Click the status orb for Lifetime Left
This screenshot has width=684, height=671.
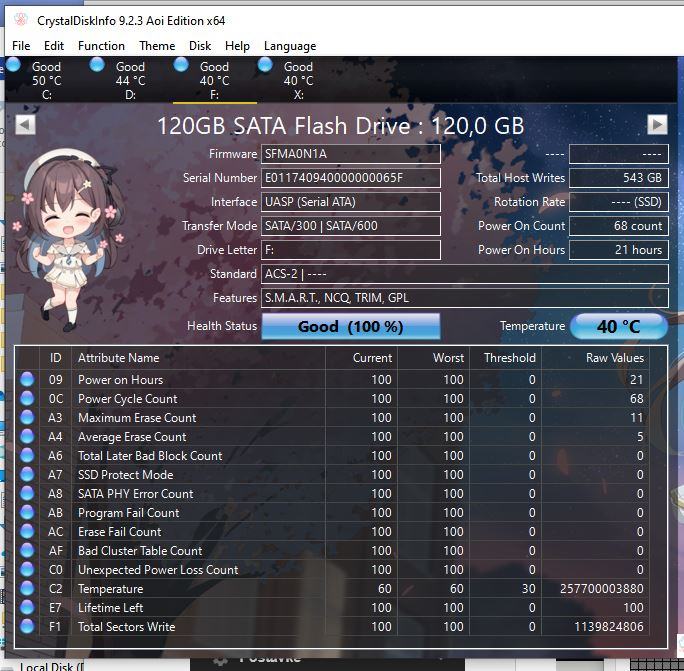point(27,607)
